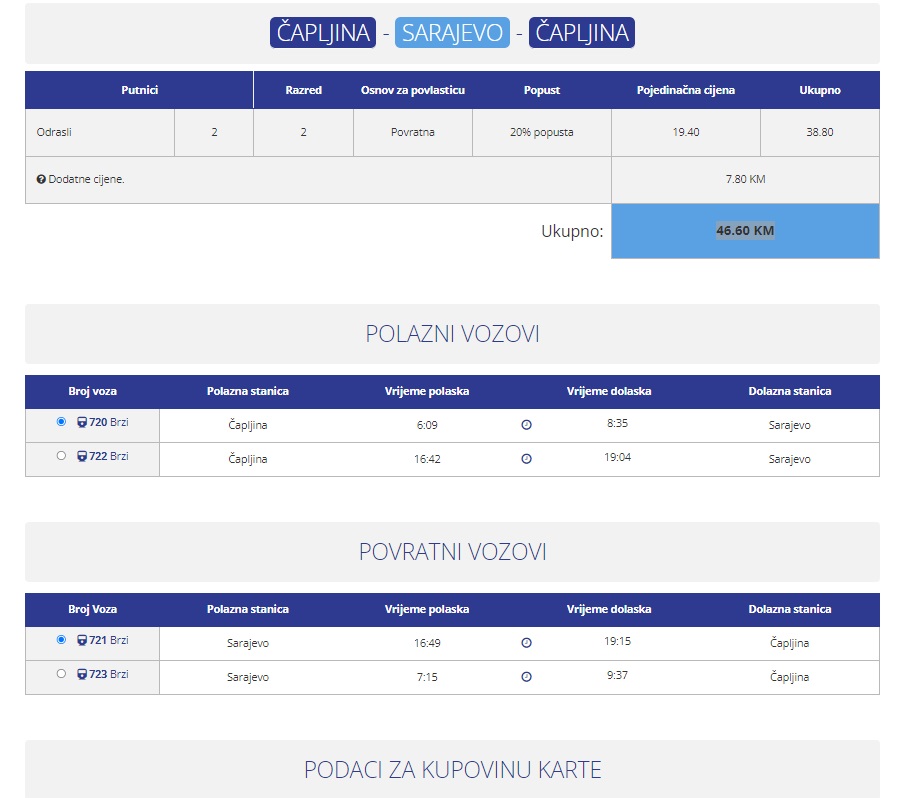The image size is (910, 798).
Task: Select the radio button for train 721
Action: pyautogui.click(x=61, y=640)
